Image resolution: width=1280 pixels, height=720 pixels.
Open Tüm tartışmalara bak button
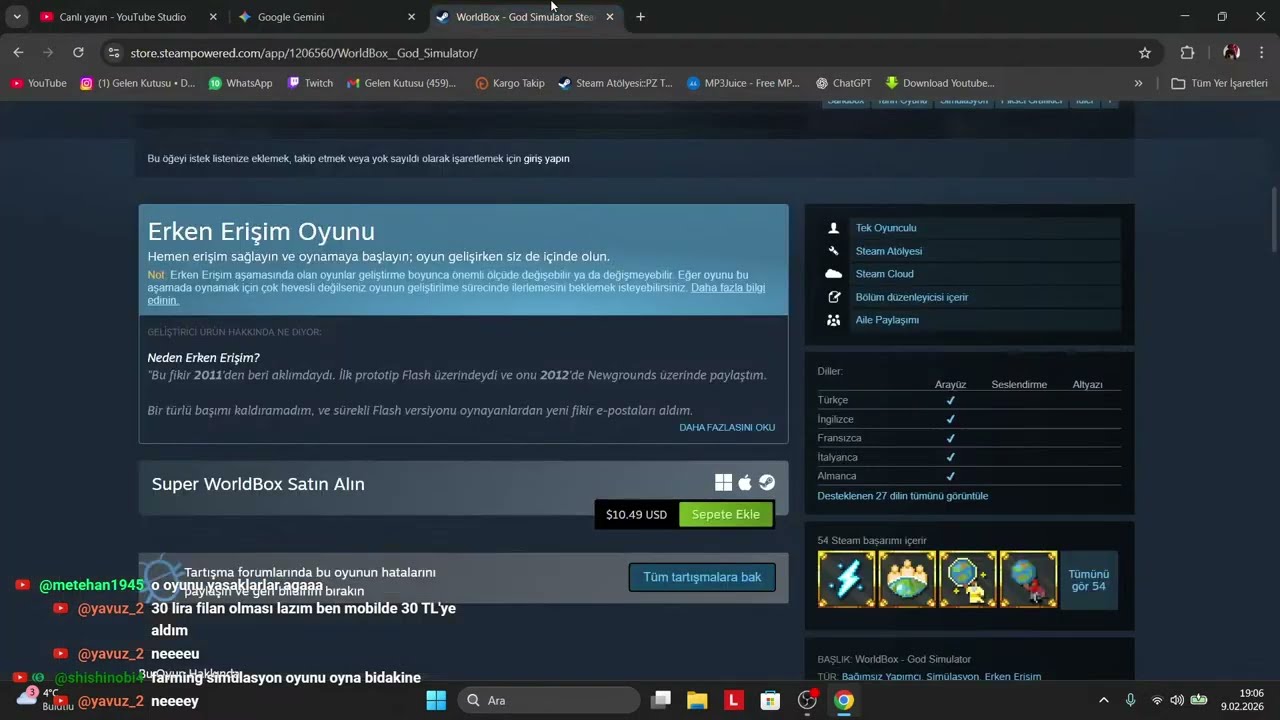click(702, 577)
